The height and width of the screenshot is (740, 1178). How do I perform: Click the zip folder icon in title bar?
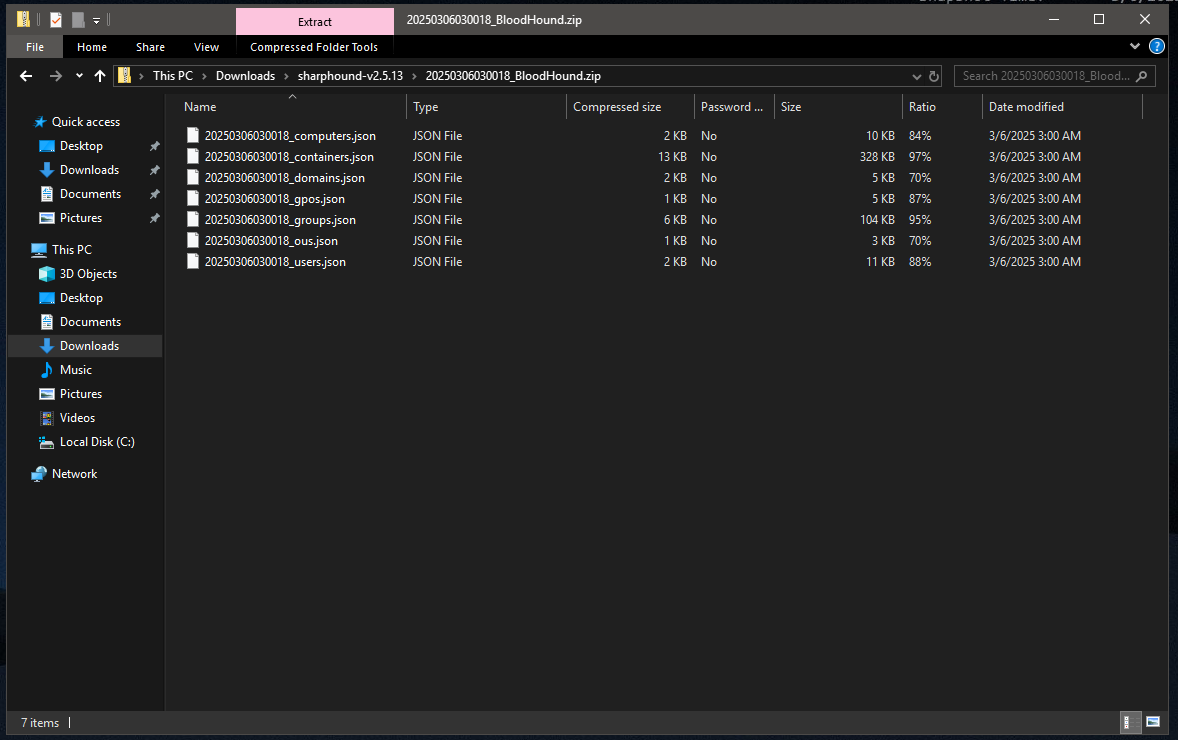click(23, 20)
